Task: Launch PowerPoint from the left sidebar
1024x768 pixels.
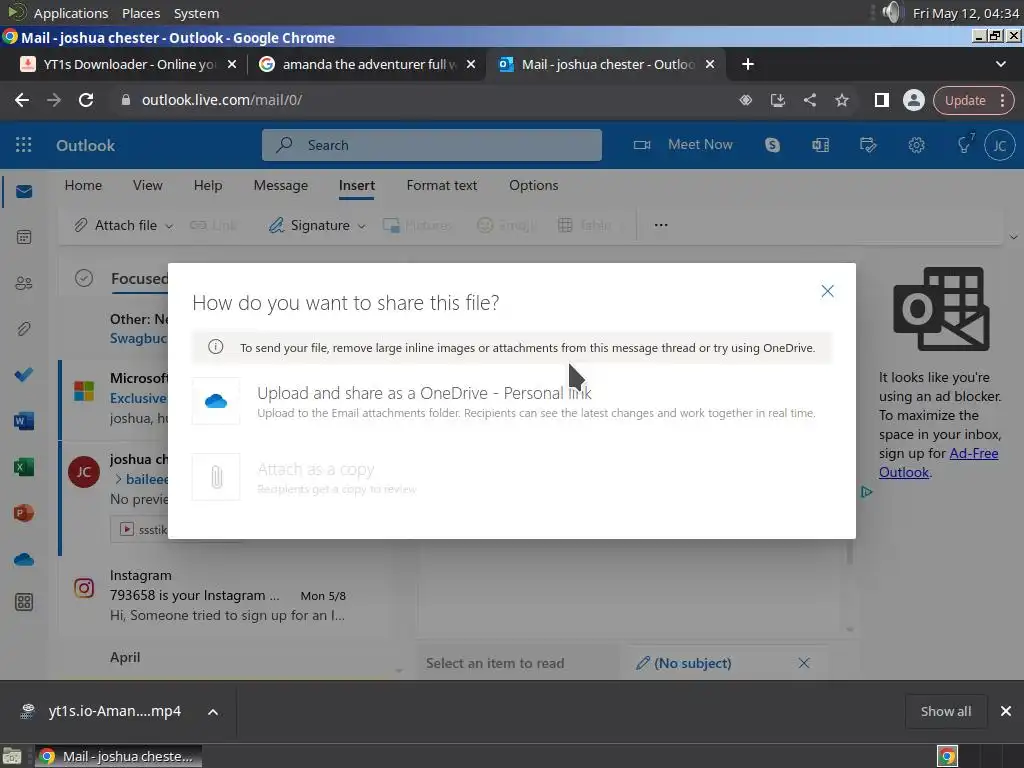Action: (24, 513)
